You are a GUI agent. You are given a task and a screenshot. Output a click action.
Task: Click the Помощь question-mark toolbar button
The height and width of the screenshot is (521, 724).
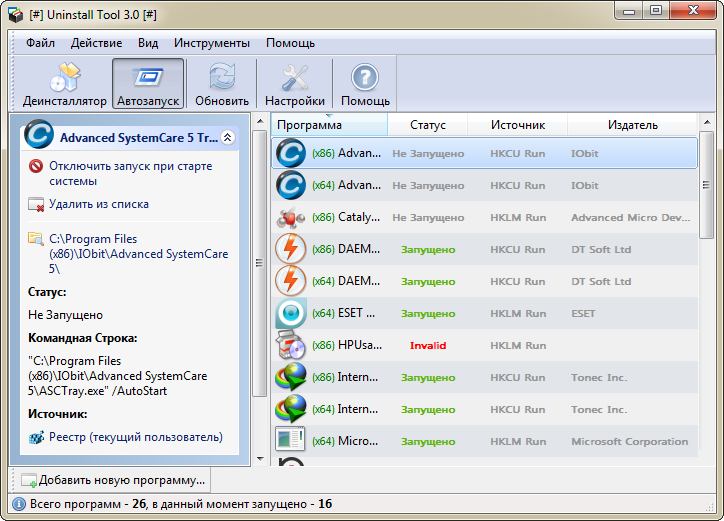pyautogui.click(x=365, y=84)
